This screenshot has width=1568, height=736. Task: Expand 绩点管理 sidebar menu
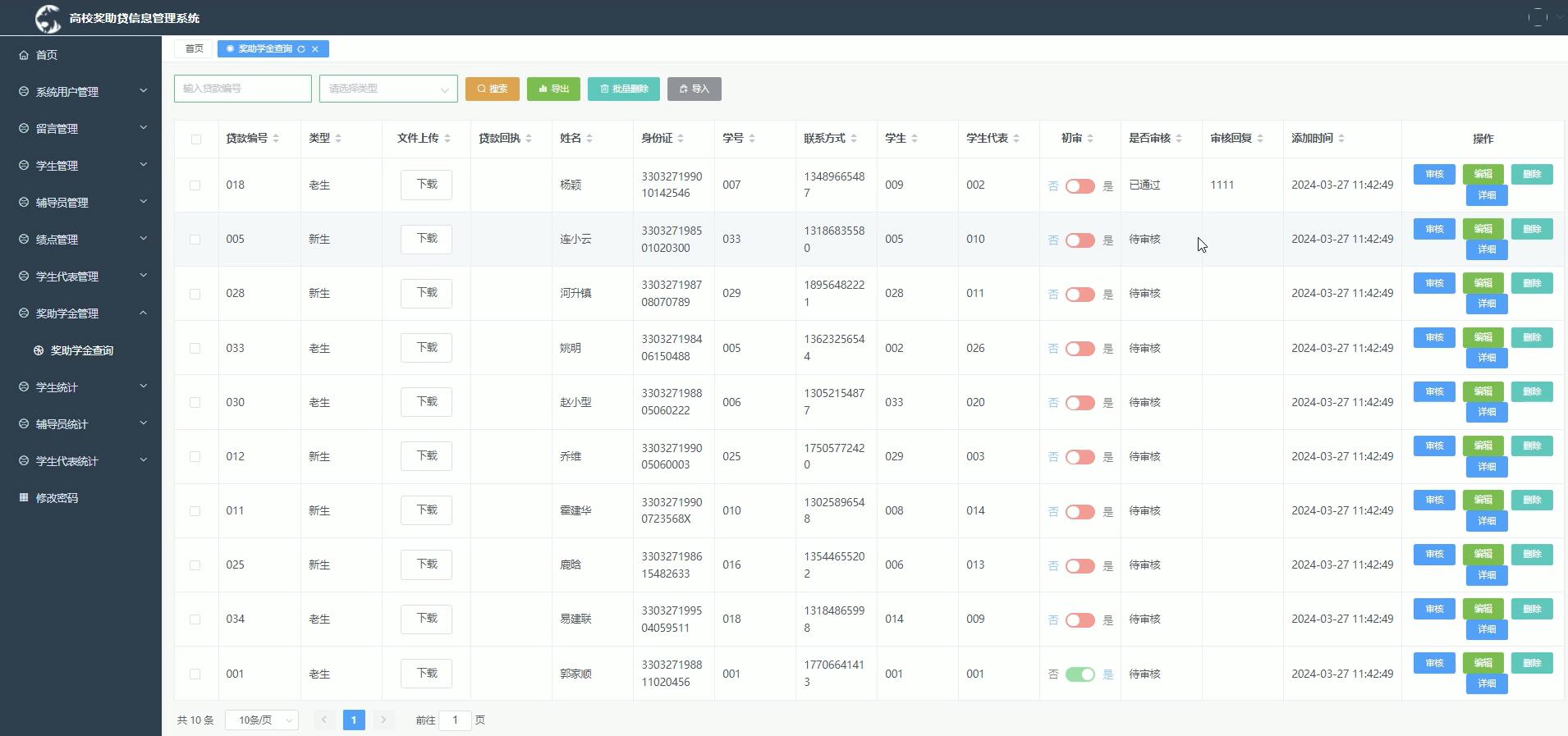coord(80,240)
